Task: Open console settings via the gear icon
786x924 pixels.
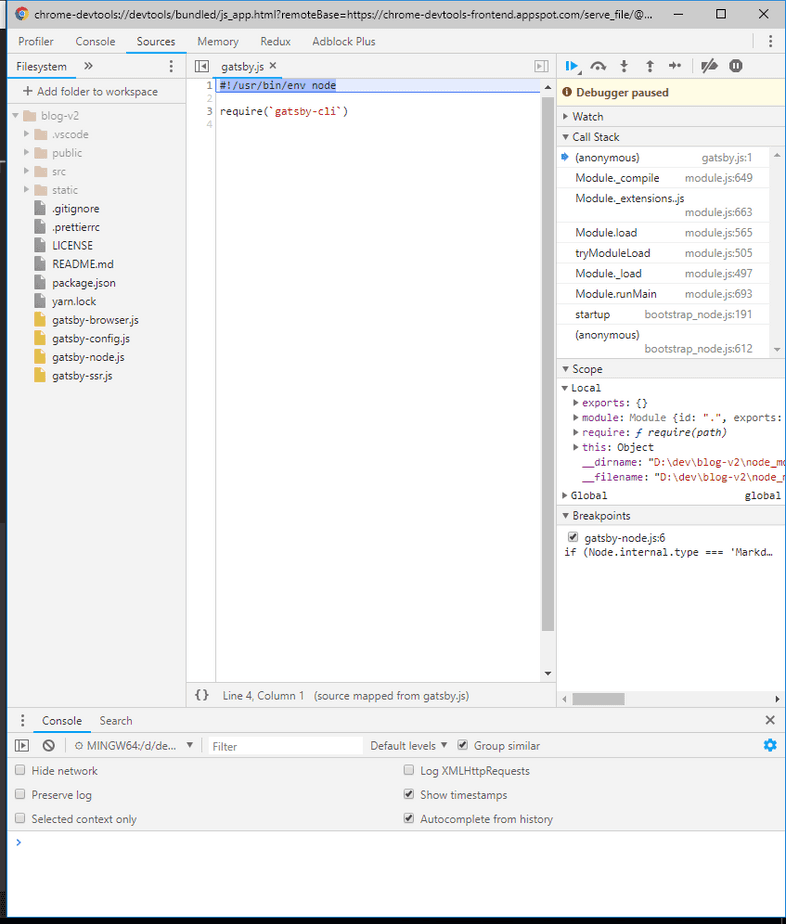Action: (769, 745)
